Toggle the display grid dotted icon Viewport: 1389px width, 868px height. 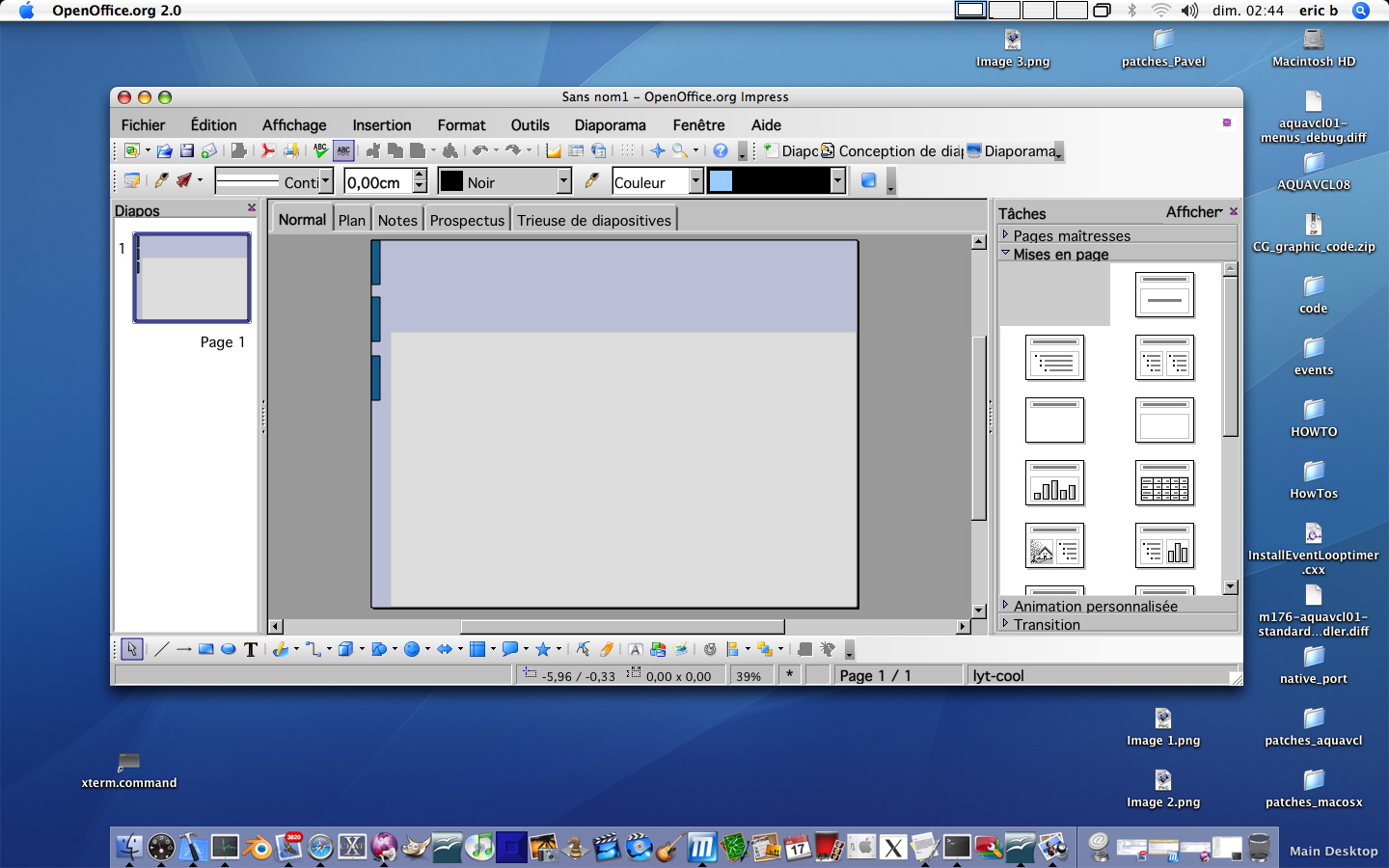pyautogui.click(x=627, y=150)
